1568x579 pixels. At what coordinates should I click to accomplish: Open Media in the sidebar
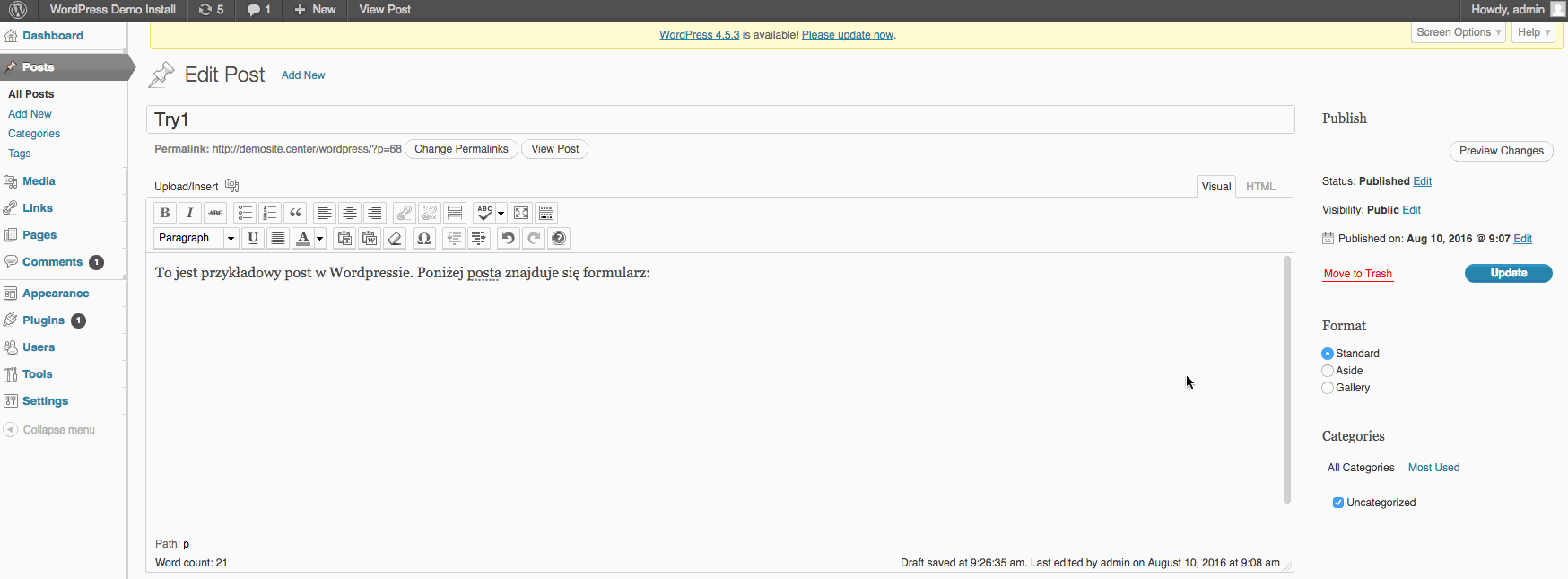click(39, 181)
